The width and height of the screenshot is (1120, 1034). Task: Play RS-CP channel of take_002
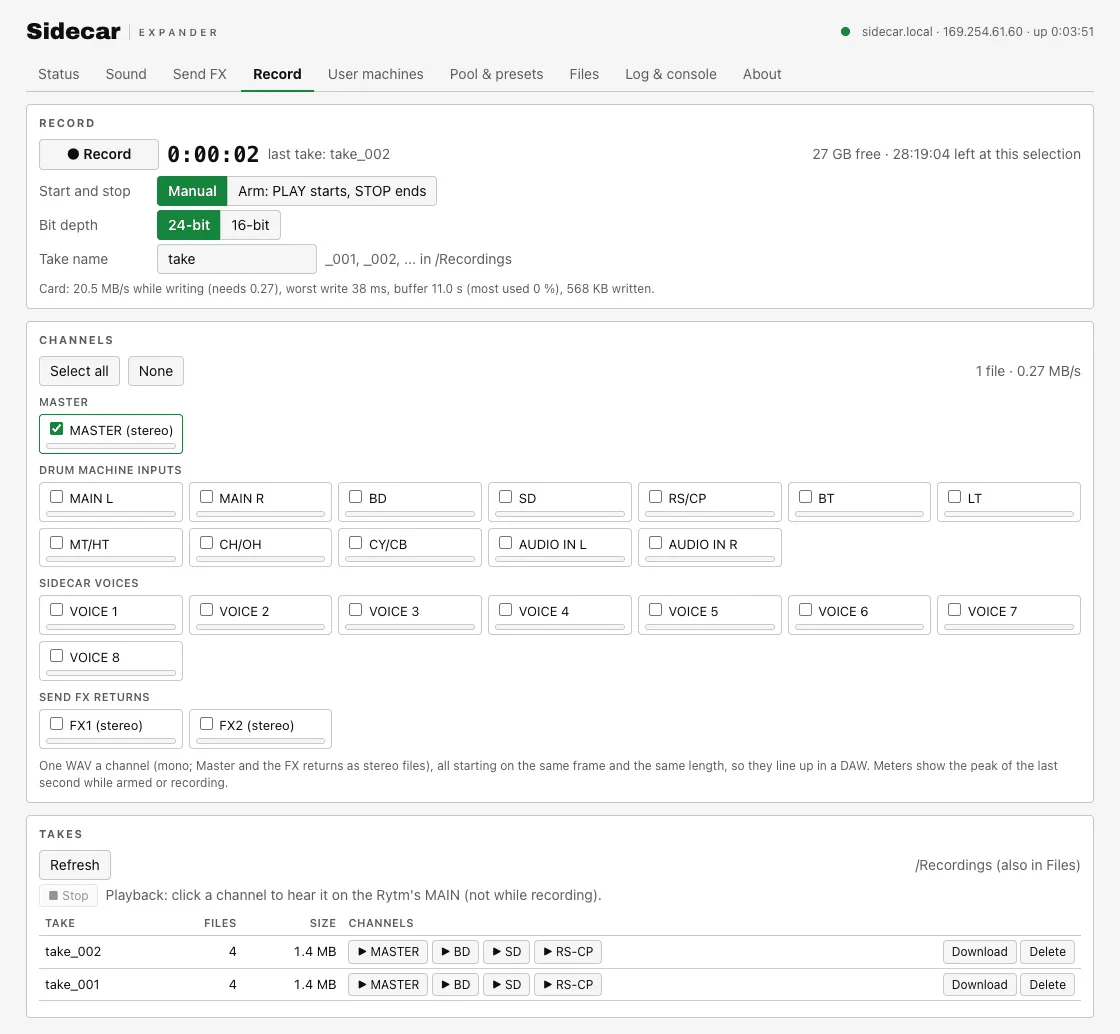[x=569, y=952]
